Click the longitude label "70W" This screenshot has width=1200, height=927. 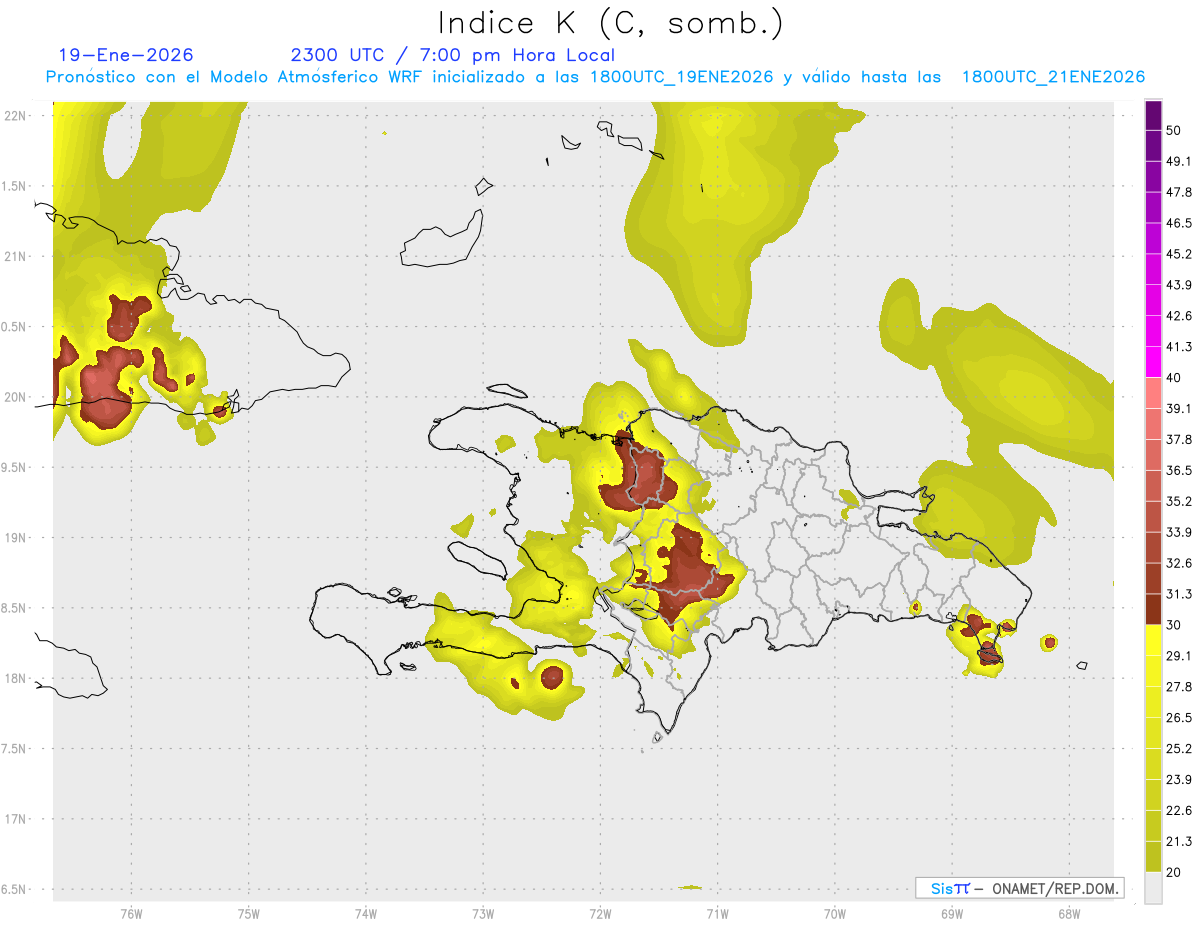(834, 914)
